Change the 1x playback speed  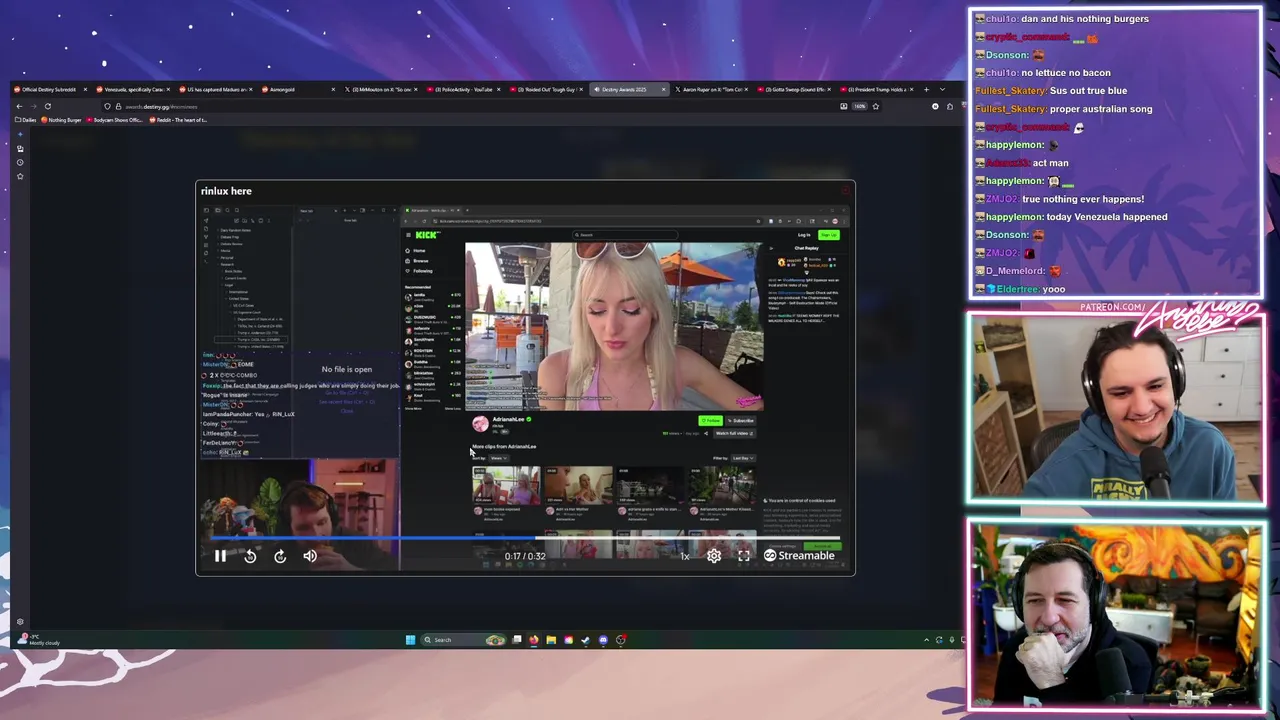coord(685,556)
